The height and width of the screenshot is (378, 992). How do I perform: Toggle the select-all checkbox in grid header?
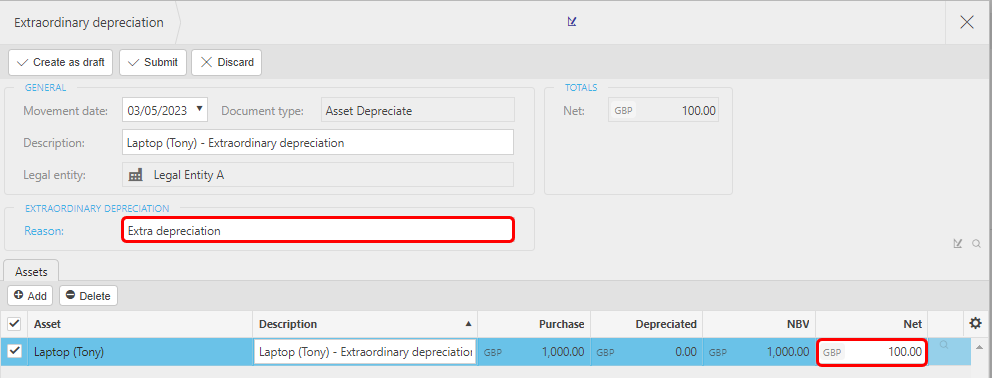[14, 324]
